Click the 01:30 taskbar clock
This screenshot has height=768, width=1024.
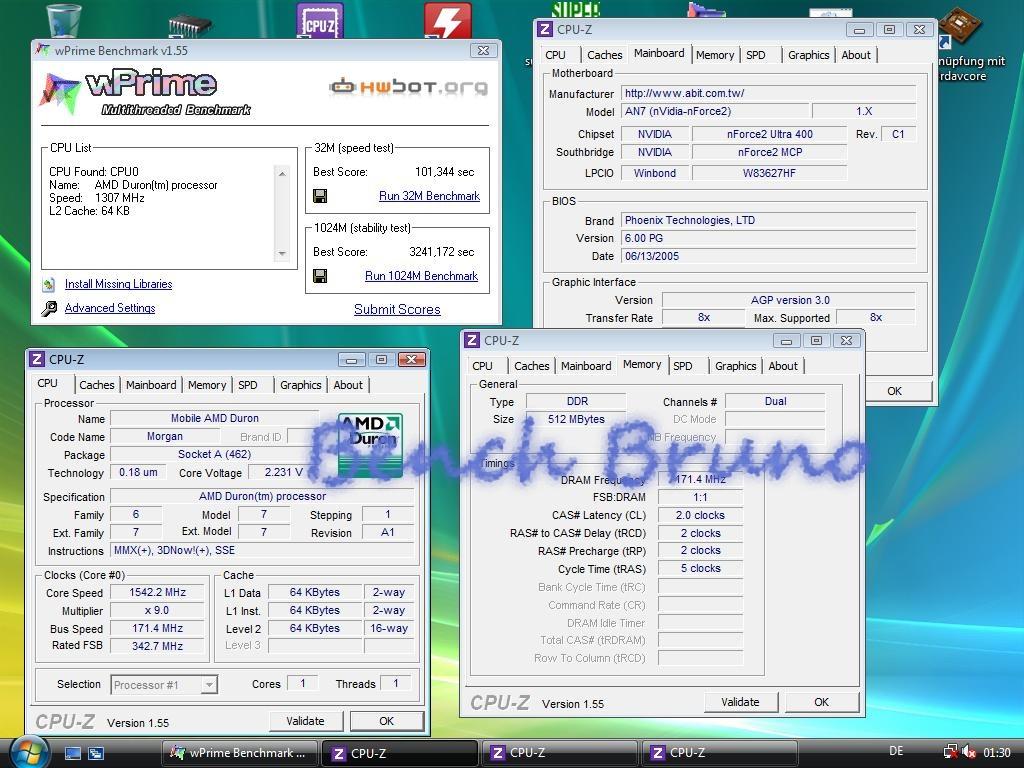coord(997,753)
